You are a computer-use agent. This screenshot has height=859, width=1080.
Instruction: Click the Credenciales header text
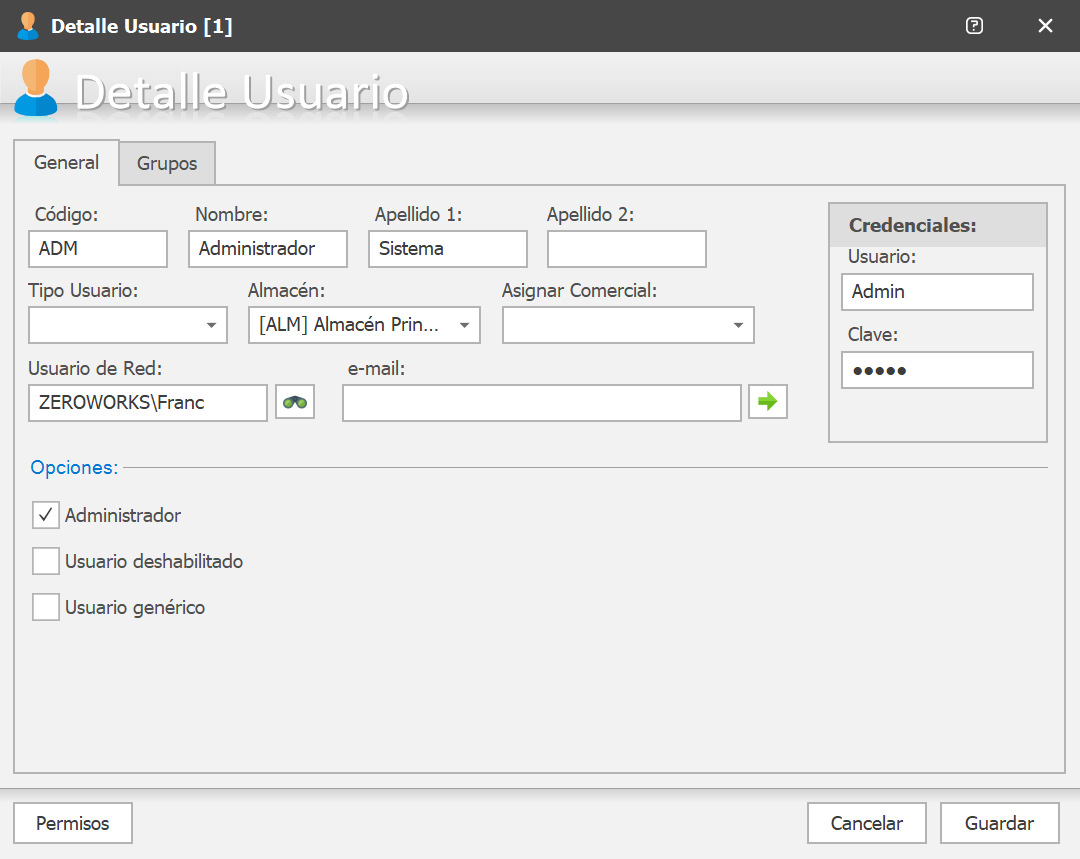coord(913,225)
